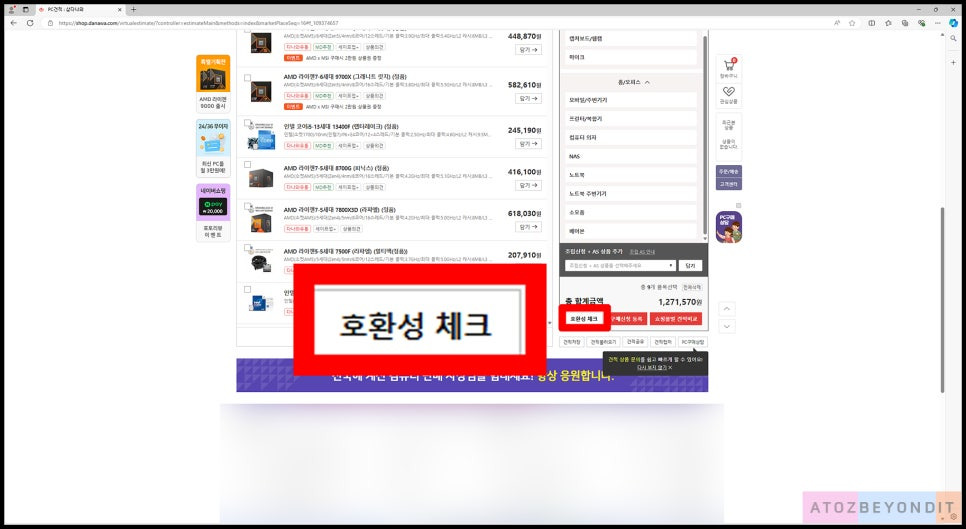Click 담기 button for Ryzen 7 7800X3D

[529, 227]
